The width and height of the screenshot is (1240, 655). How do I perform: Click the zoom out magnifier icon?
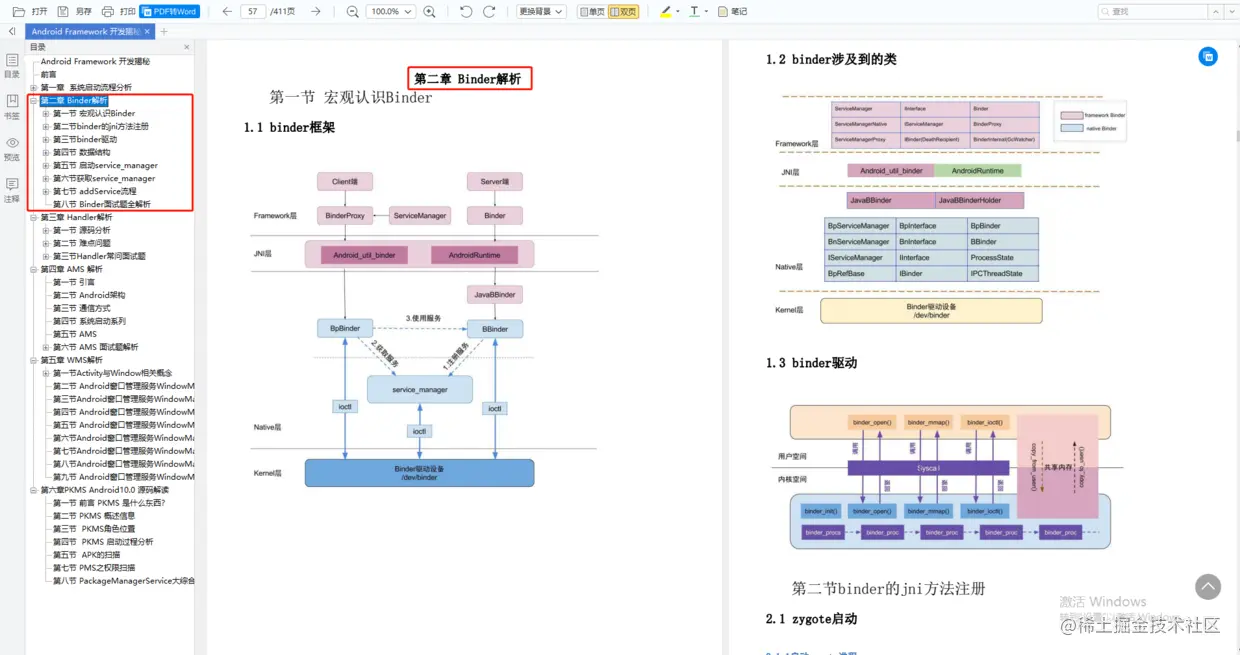tap(352, 11)
